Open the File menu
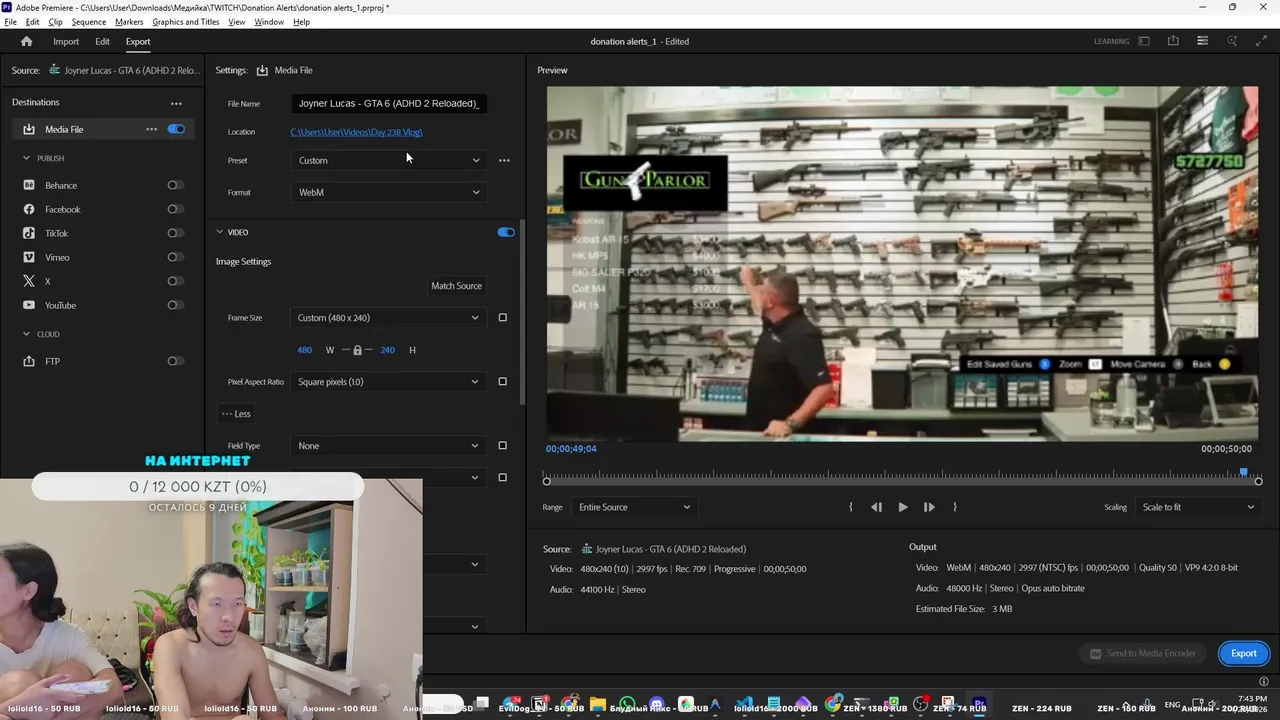 (x=10, y=22)
